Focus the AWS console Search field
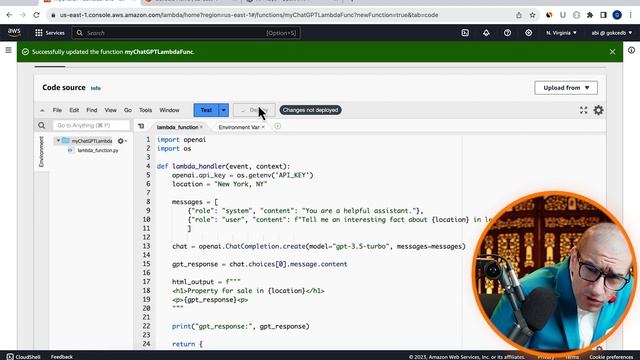The height and width of the screenshot is (360, 640). coord(186,33)
